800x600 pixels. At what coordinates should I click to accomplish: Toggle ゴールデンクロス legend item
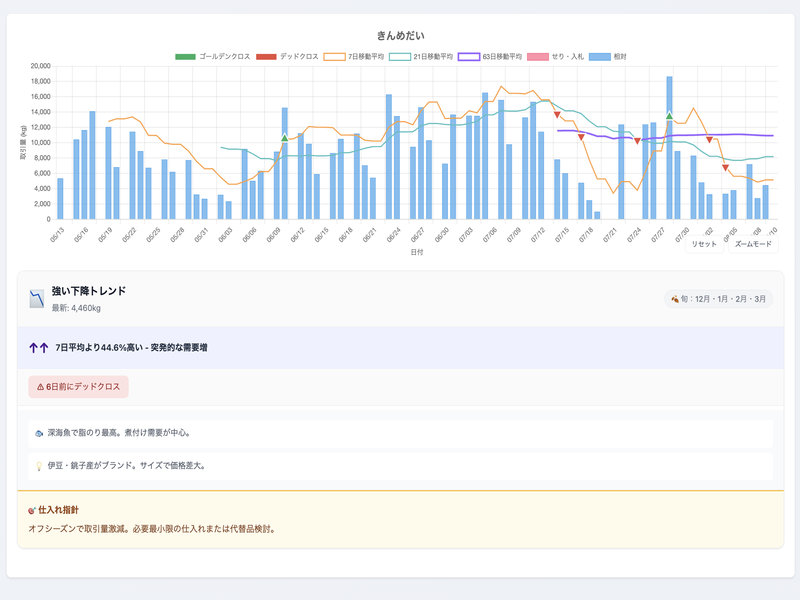pyautogui.click(x=213, y=57)
